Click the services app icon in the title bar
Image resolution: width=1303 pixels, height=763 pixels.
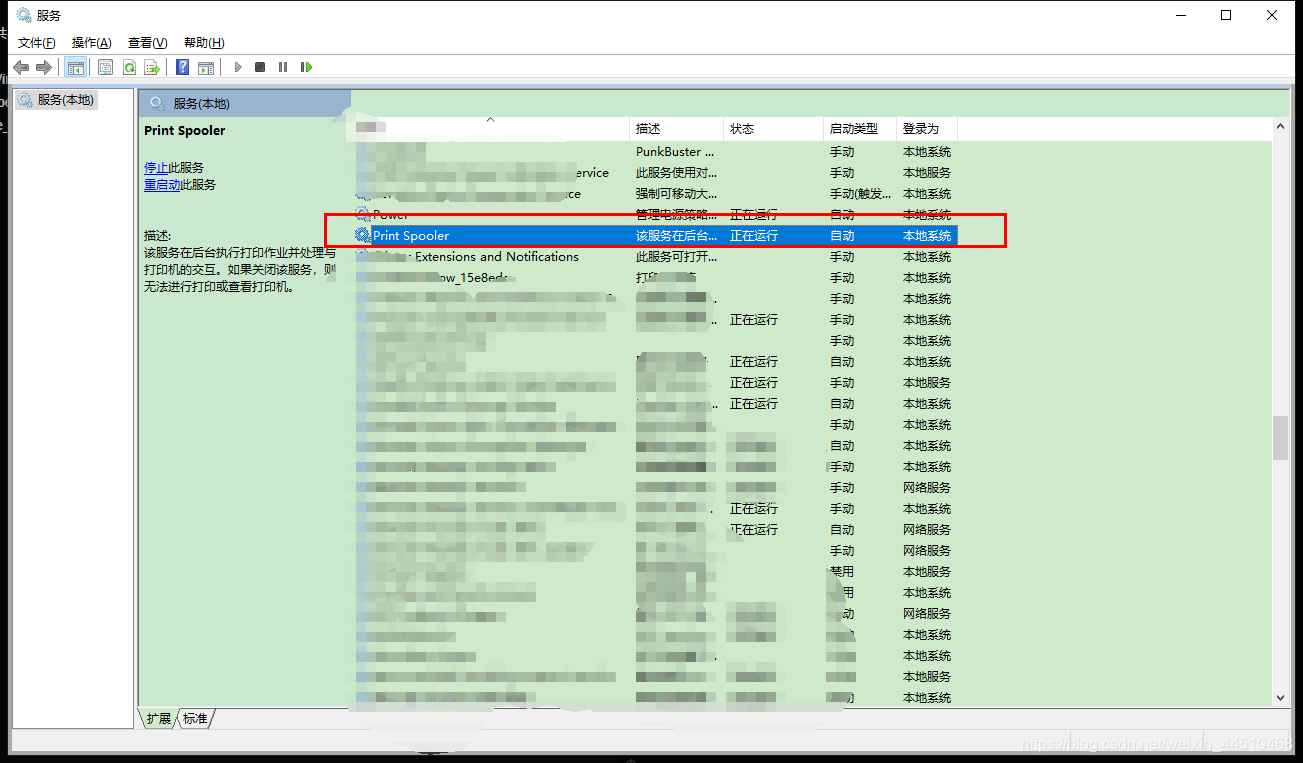(x=24, y=15)
